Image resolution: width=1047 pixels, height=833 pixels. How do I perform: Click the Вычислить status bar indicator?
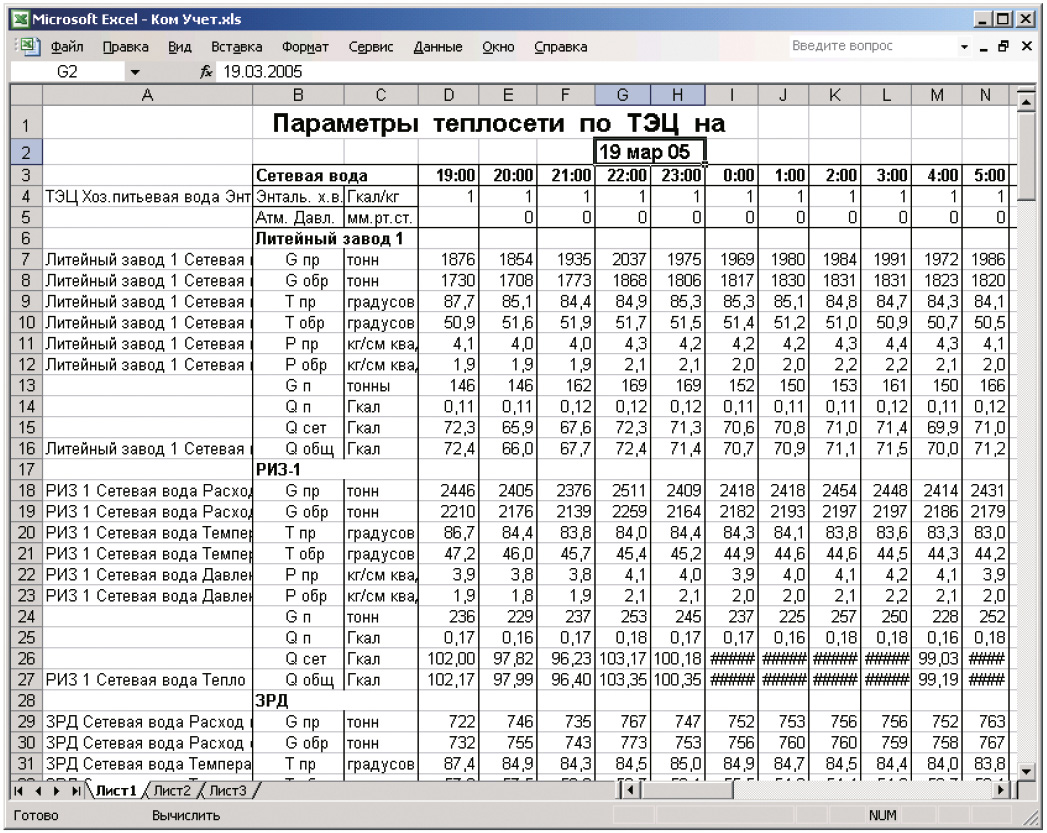coord(186,816)
